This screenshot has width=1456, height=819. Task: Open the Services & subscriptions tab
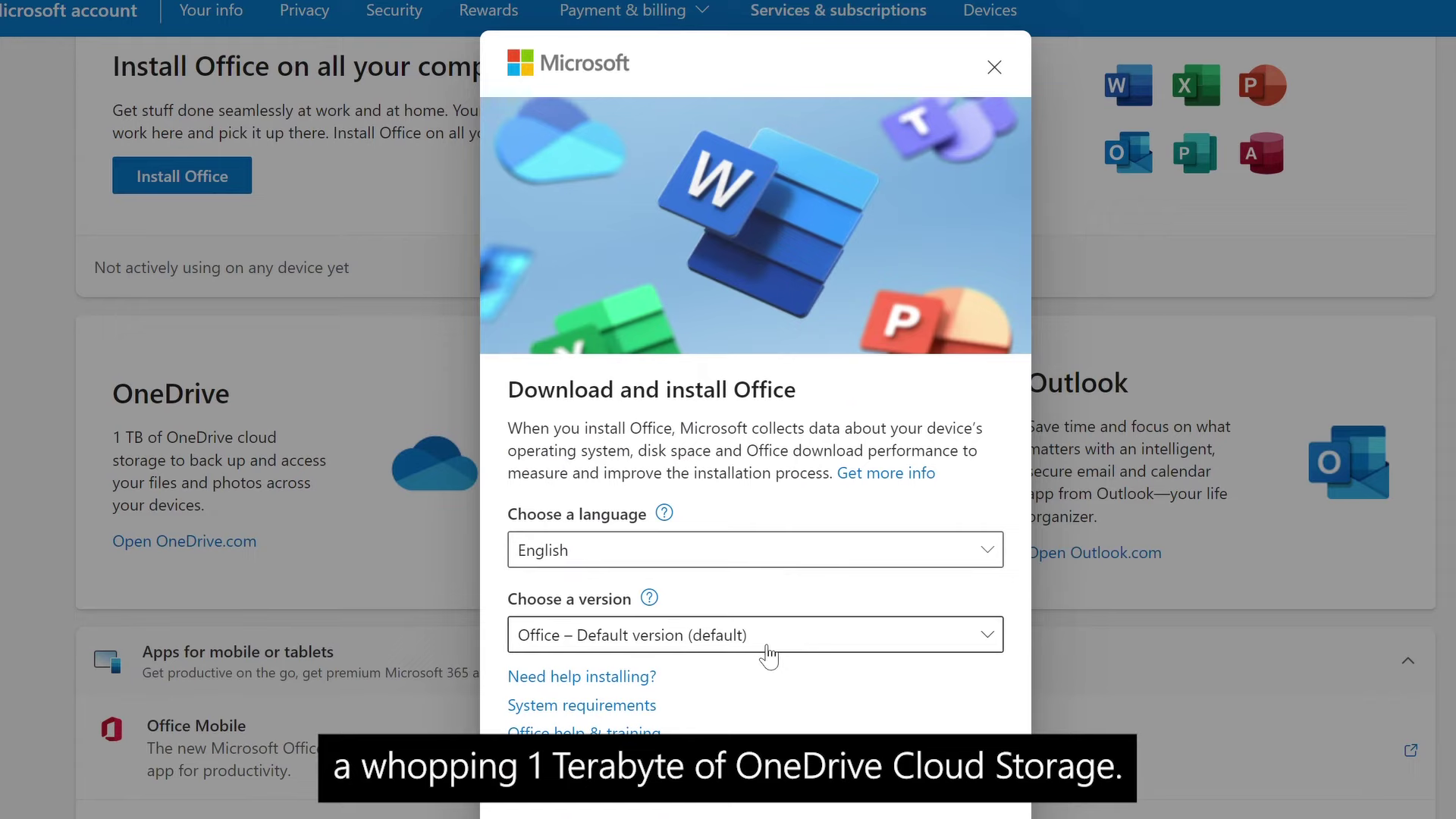[x=838, y=11]
